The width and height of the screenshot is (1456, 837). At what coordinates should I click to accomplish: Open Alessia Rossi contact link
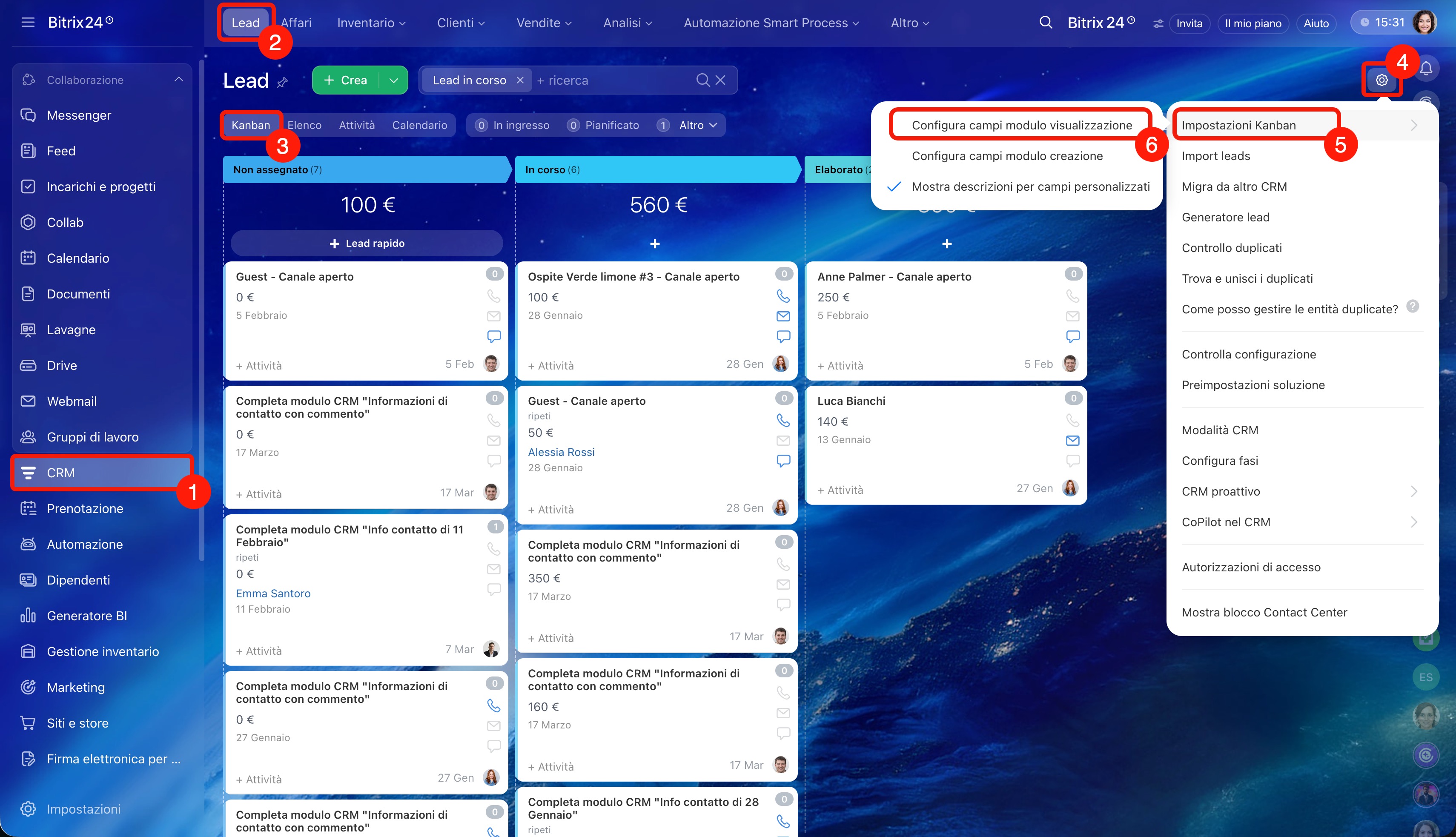pyautogui.click(x=561, y=452)
